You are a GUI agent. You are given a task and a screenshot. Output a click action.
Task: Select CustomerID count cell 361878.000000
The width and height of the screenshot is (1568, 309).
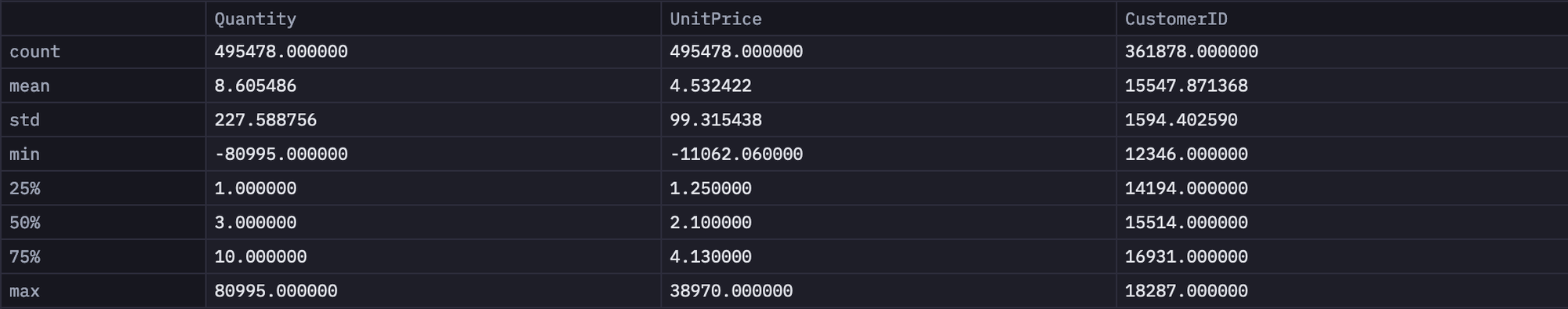tap(1192, 52)
